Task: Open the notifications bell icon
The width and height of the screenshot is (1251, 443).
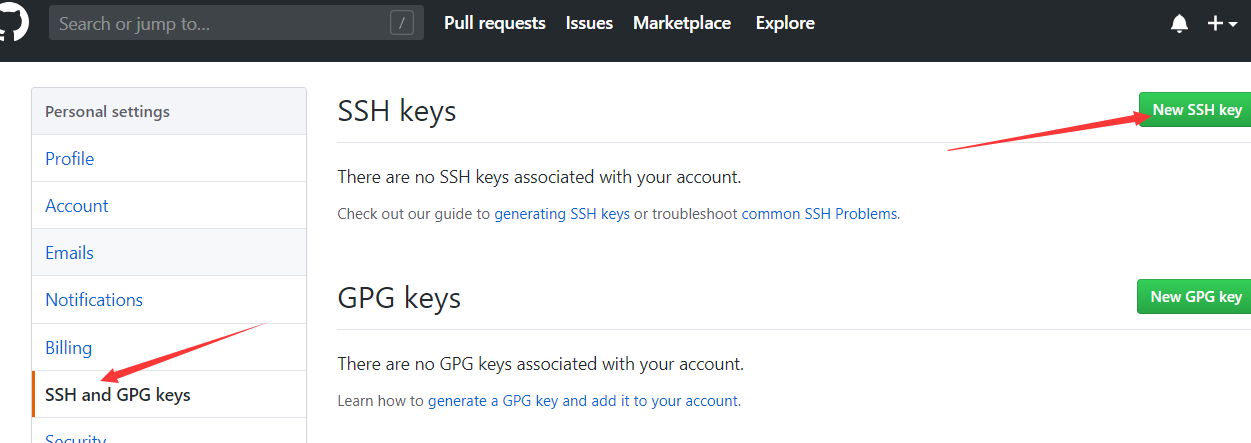Action: (x=1179, y=24)
